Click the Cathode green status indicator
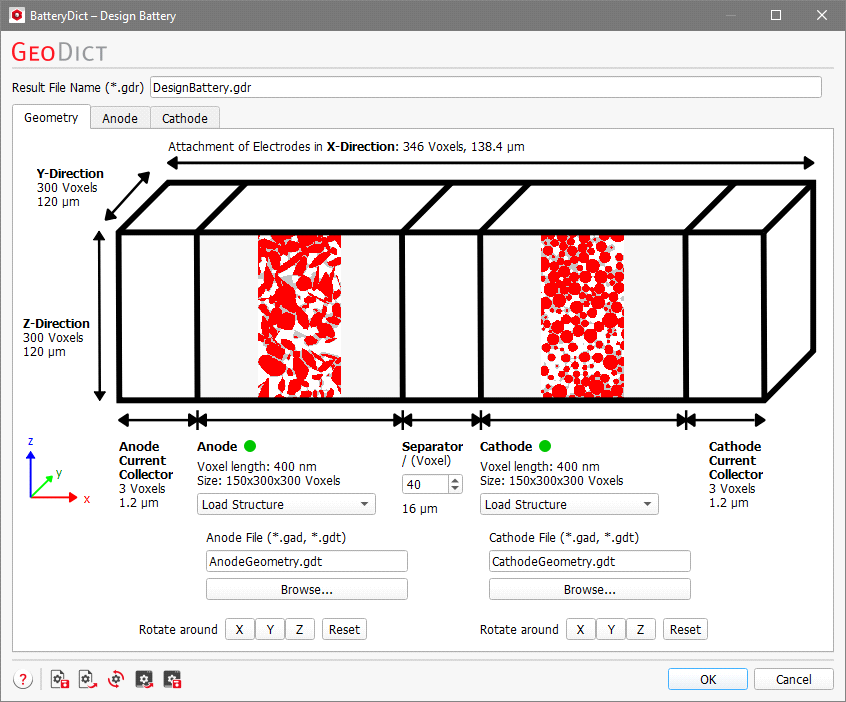846x702 pixels. point(545,446)
